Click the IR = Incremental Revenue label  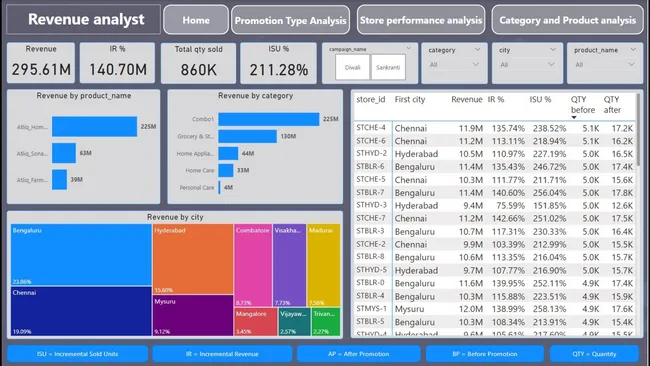point(222,354)
